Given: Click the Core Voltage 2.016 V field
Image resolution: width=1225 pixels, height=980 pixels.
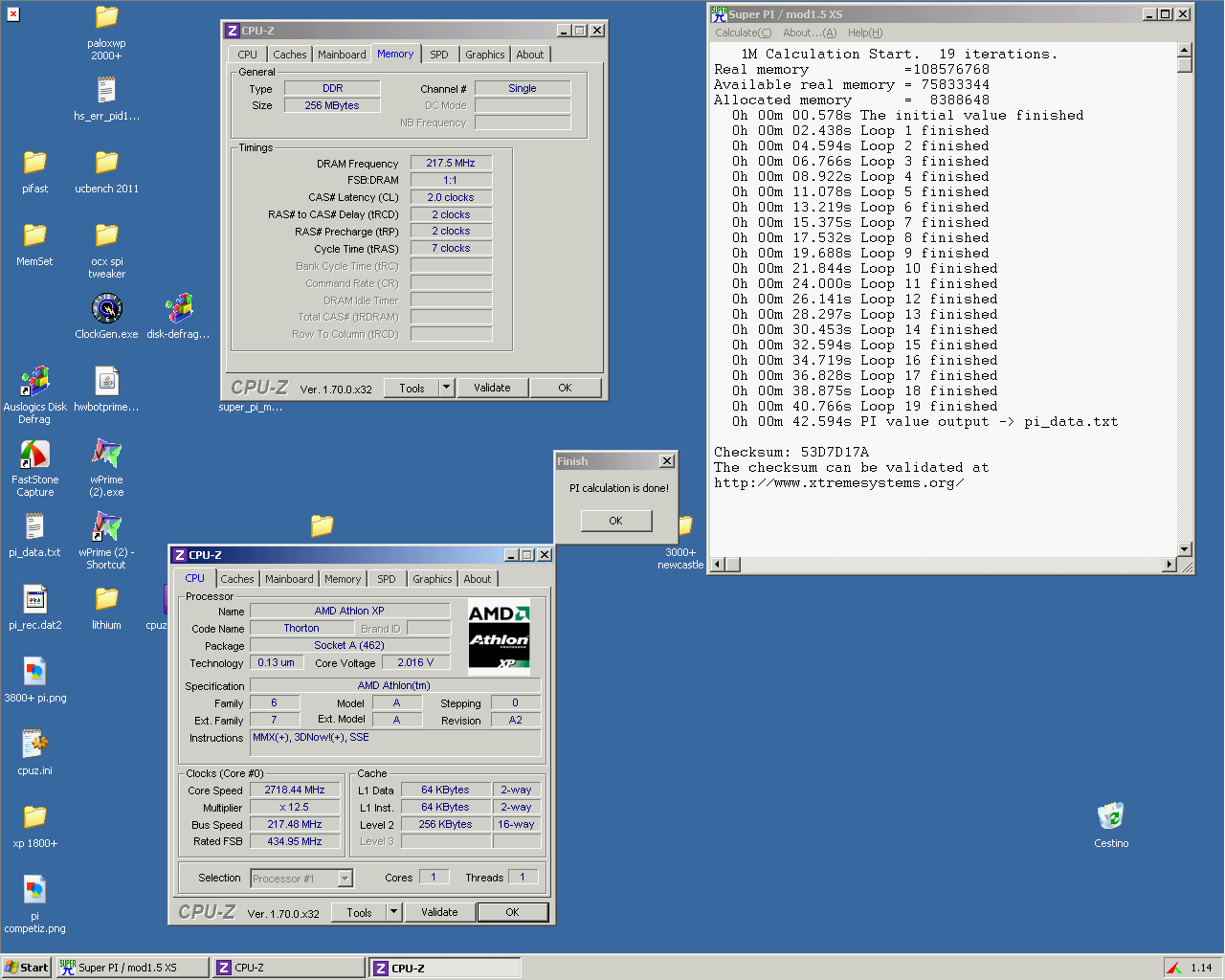Looking at the screenshot, I should point(415,662).
